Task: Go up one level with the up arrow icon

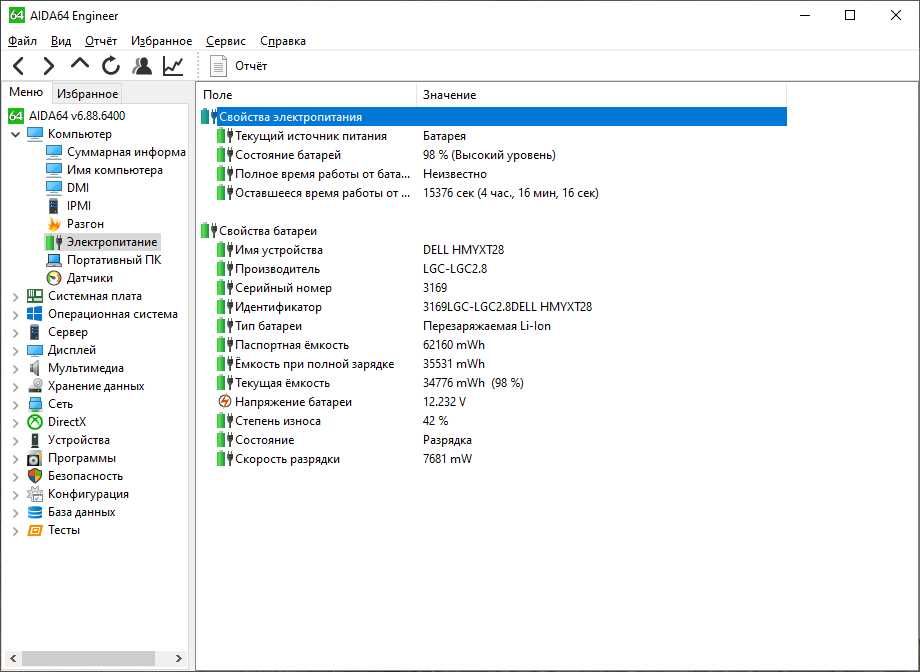Action: coord(80,64)
